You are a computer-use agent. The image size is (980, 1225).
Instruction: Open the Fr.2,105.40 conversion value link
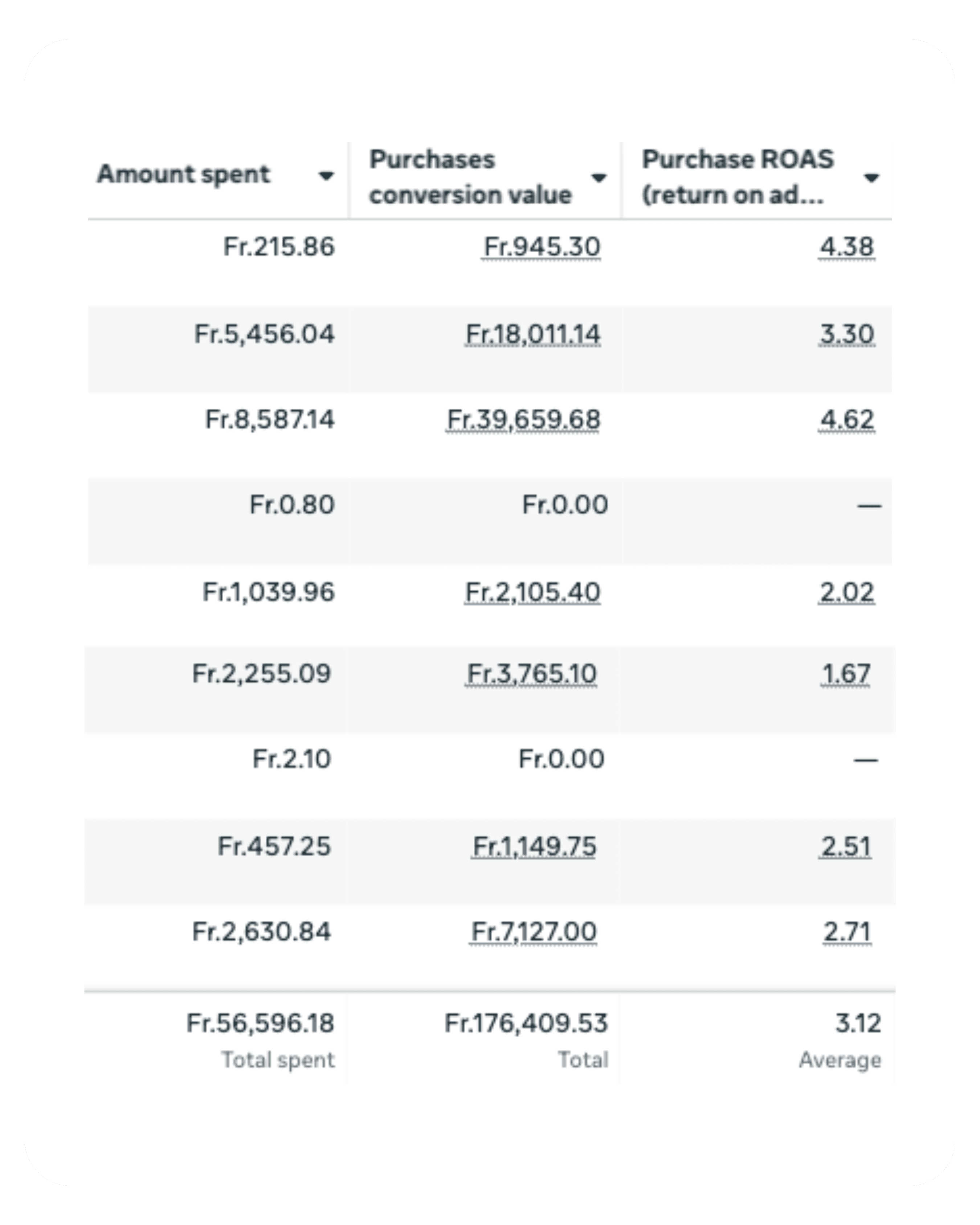(532, 592)
